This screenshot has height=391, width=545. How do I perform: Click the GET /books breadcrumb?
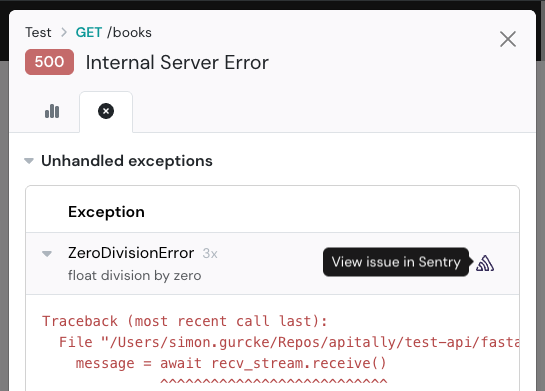(114, 32)
